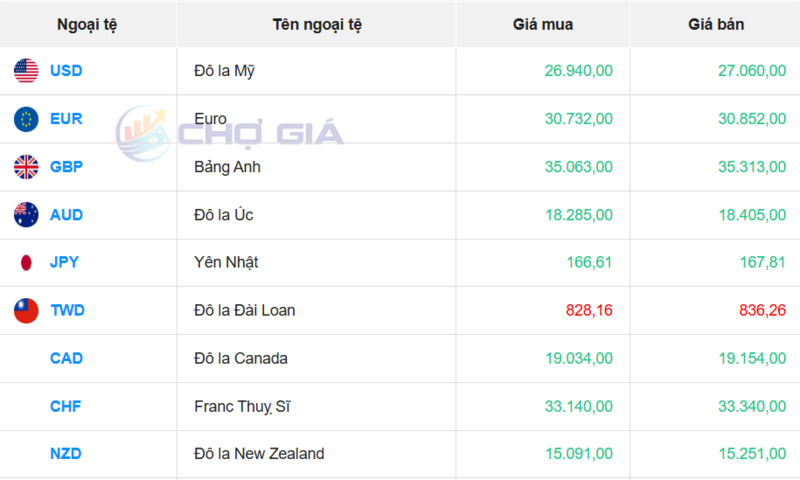Open the EUR currency link
Screen dimensions: 800x480
point(66,119)
